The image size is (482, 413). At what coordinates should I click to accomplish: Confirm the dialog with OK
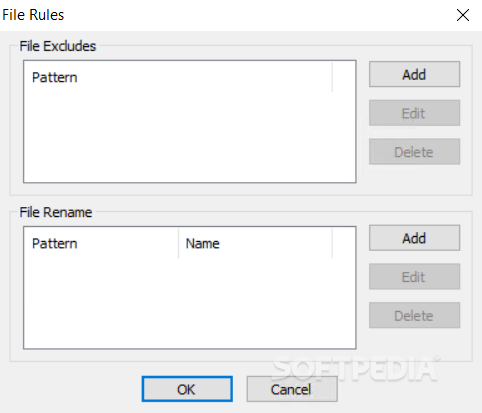click(187, 389)
